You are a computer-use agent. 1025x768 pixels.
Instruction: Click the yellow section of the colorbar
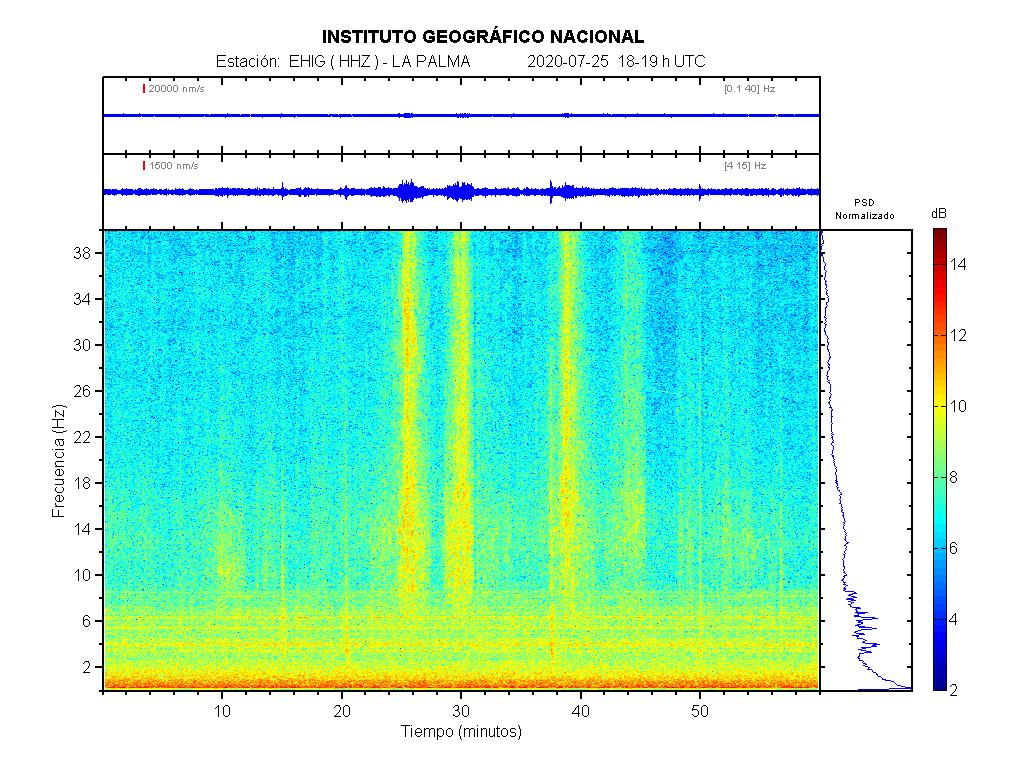[939, 407]
